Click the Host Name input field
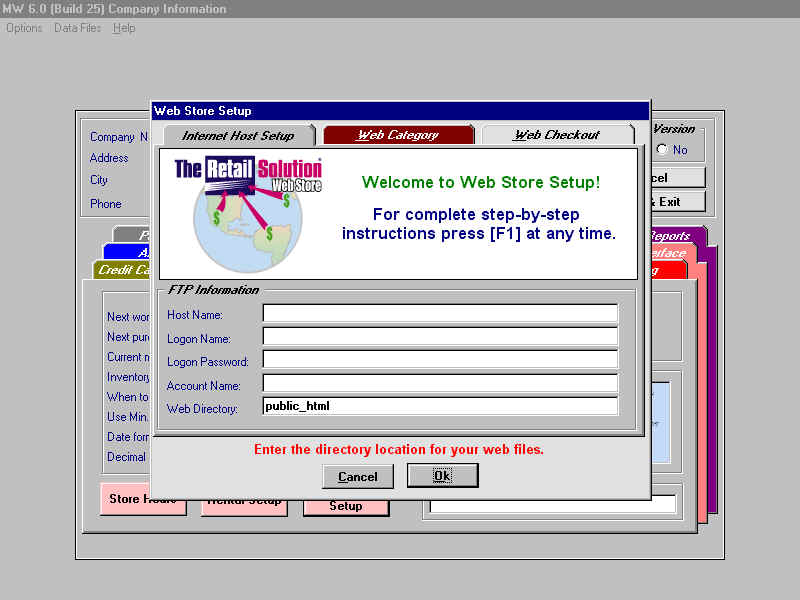The height and width of the screenshot is (600, 800). point(440,313)
